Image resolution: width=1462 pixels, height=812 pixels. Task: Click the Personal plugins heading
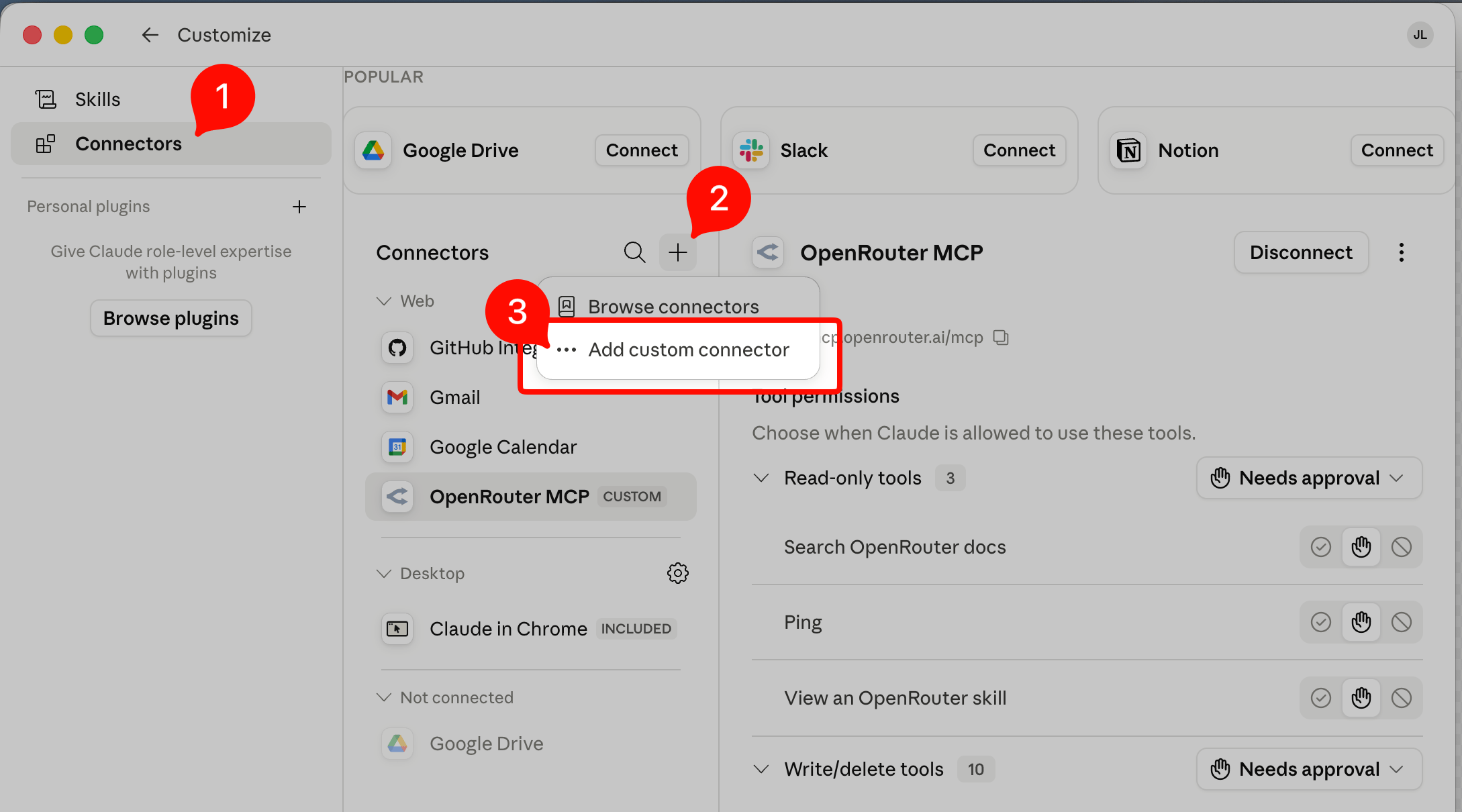tap(89, 207)
